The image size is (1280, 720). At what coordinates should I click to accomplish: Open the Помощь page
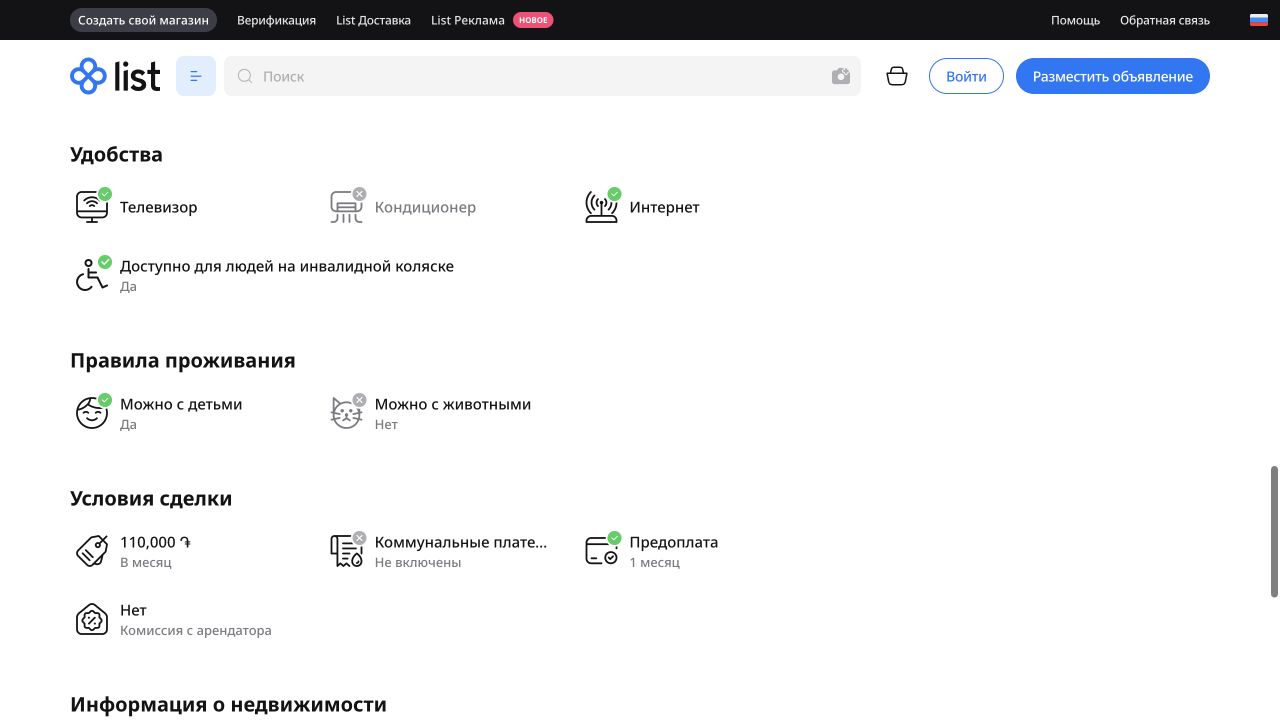point(1075,20)
